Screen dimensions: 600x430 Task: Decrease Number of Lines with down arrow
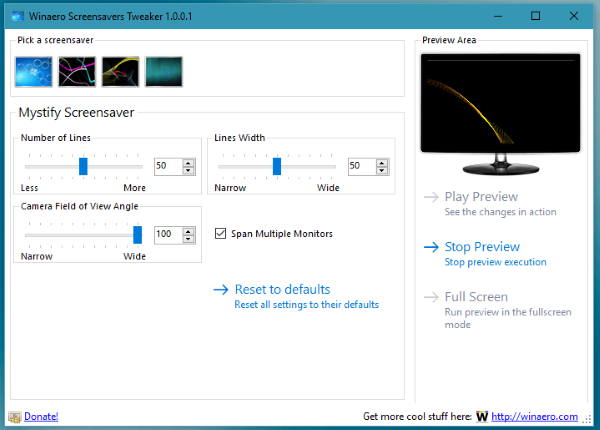point(188,171)
